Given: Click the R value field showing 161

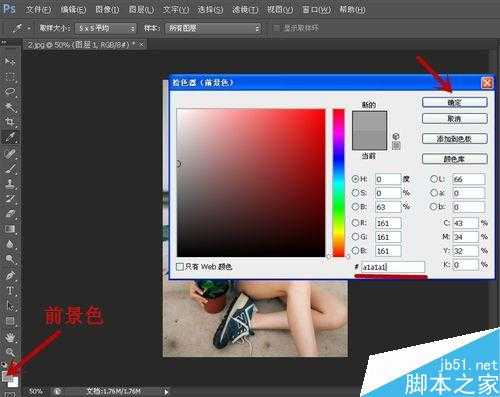Looking at the screenshot, I should 388,223.
